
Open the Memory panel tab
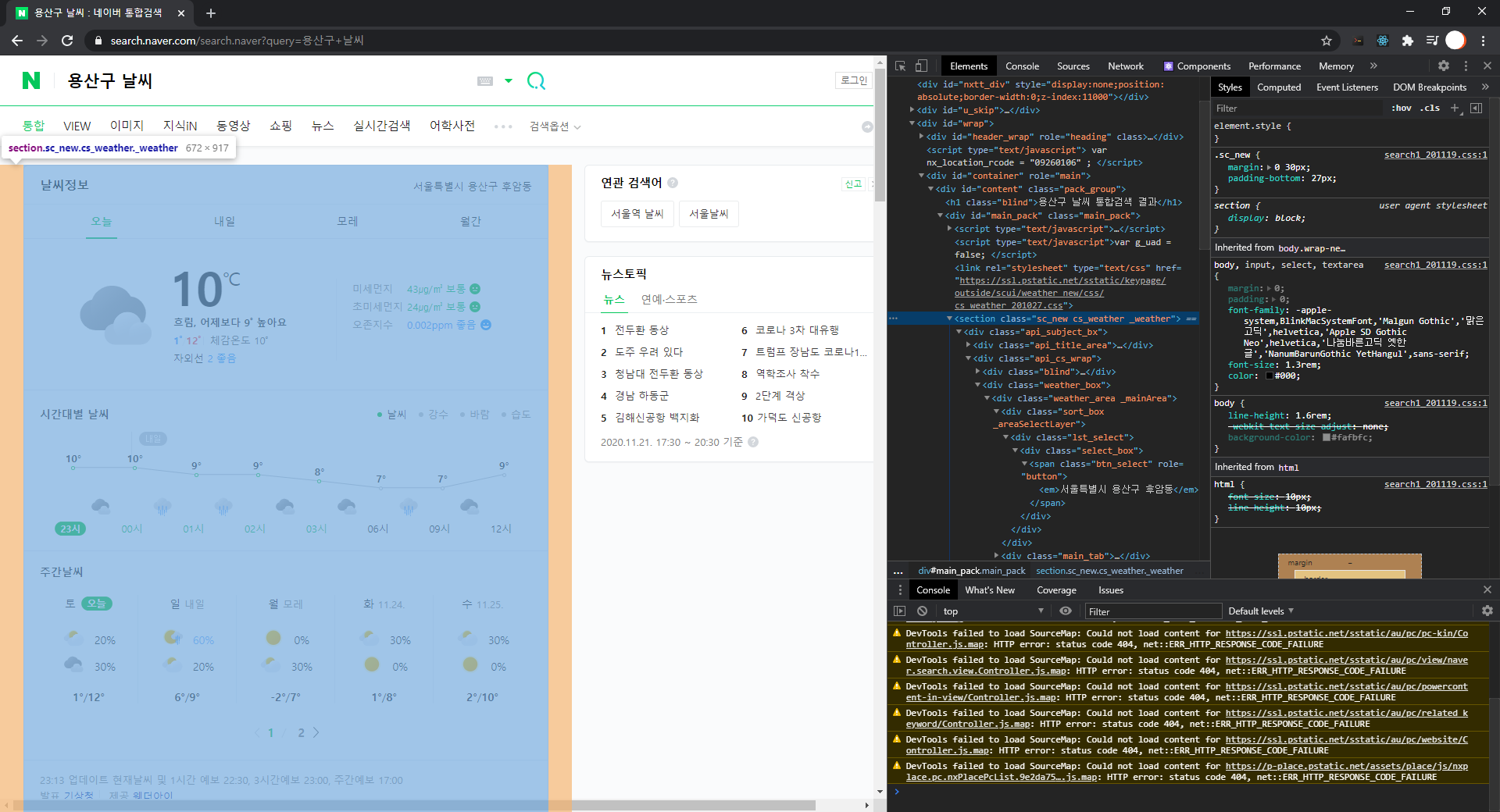[1336, 66]
